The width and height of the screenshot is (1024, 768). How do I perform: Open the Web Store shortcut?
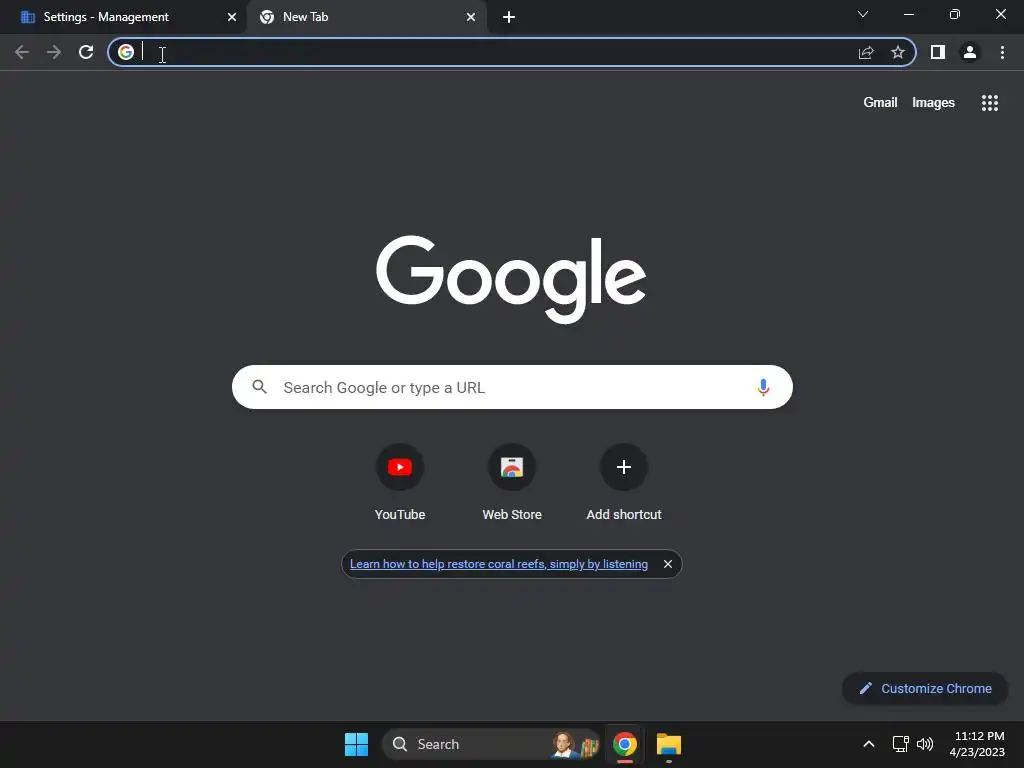pyautogui.click(x=512, y=482)
